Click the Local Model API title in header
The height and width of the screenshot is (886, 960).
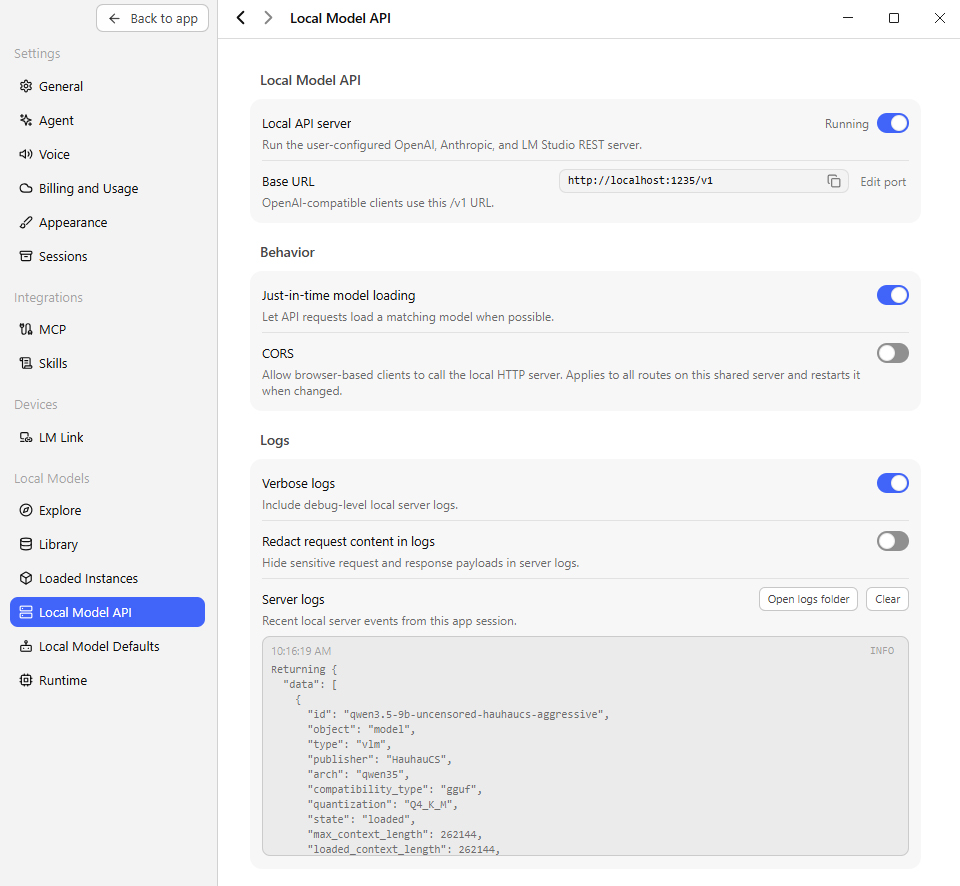click(x=340, y=18)
